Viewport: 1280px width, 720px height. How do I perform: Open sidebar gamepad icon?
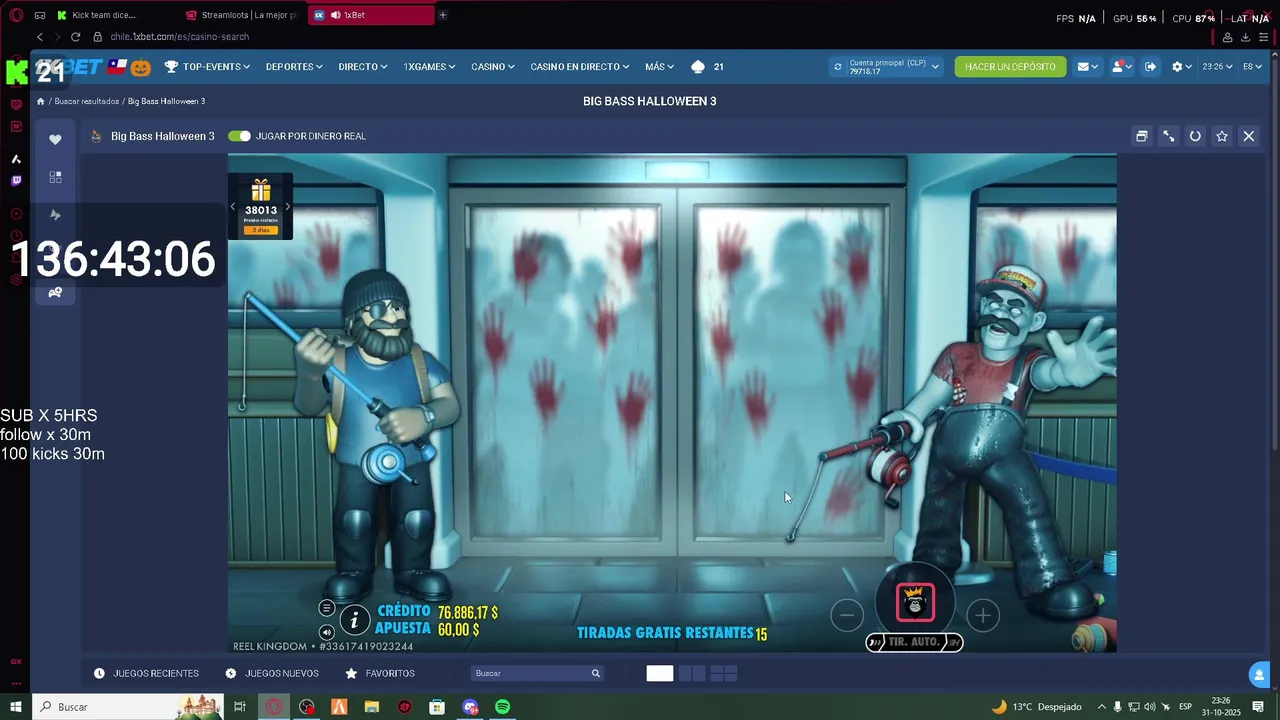point(55,292)
